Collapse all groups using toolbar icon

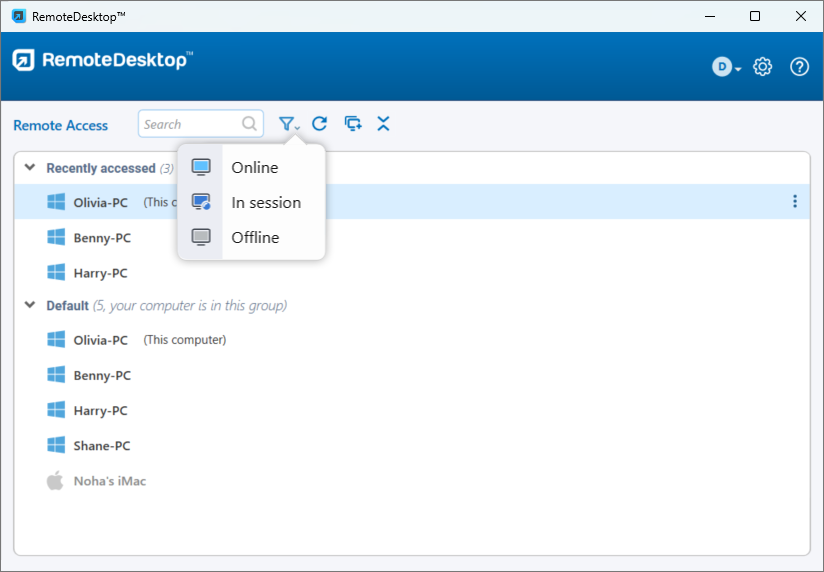383,124
